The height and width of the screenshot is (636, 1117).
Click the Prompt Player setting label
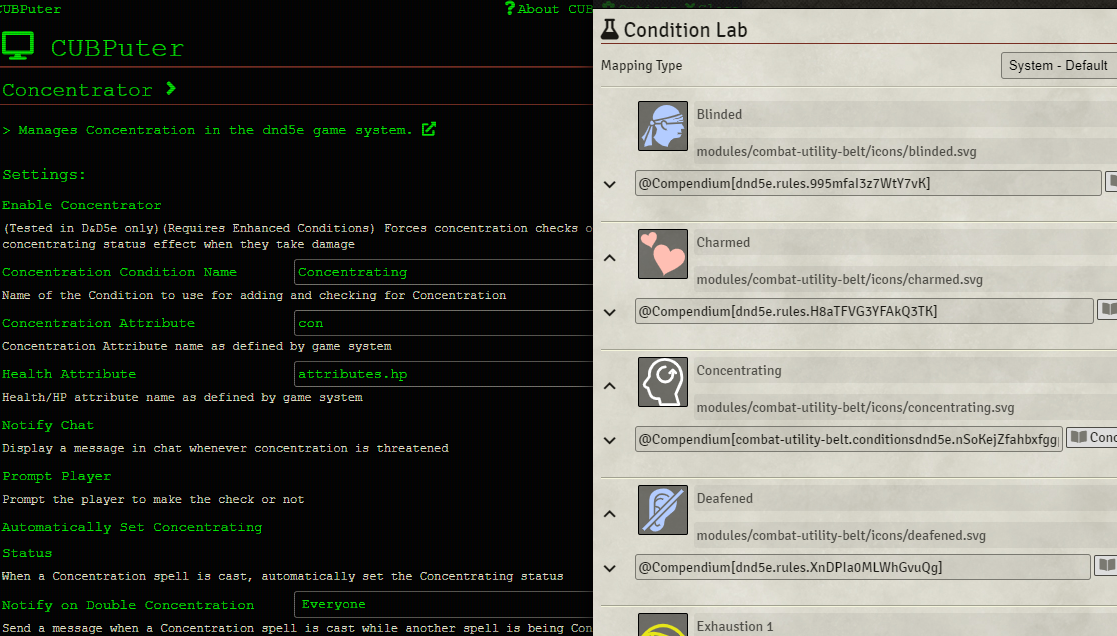pyautogui.click(x=56, y=476)
